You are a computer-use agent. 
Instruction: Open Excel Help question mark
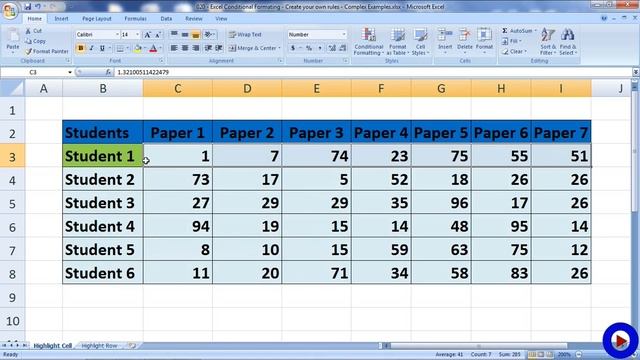[x=604, y=18]
